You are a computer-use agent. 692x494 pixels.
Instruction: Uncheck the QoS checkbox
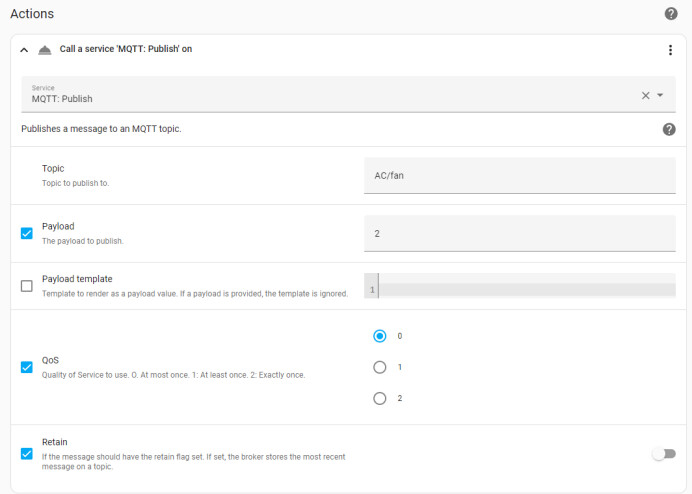(26, 367)
